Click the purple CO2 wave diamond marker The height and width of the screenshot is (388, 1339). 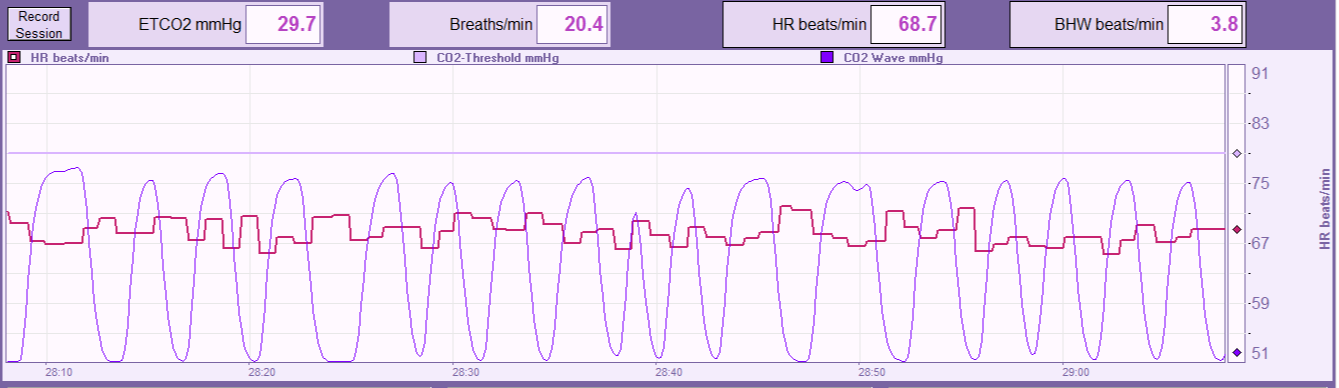(x=1237, y=353)
